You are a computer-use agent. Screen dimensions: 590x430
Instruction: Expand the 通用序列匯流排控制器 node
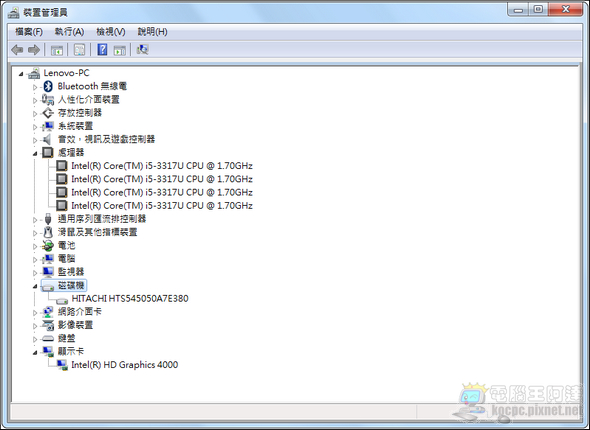(35, 220)
